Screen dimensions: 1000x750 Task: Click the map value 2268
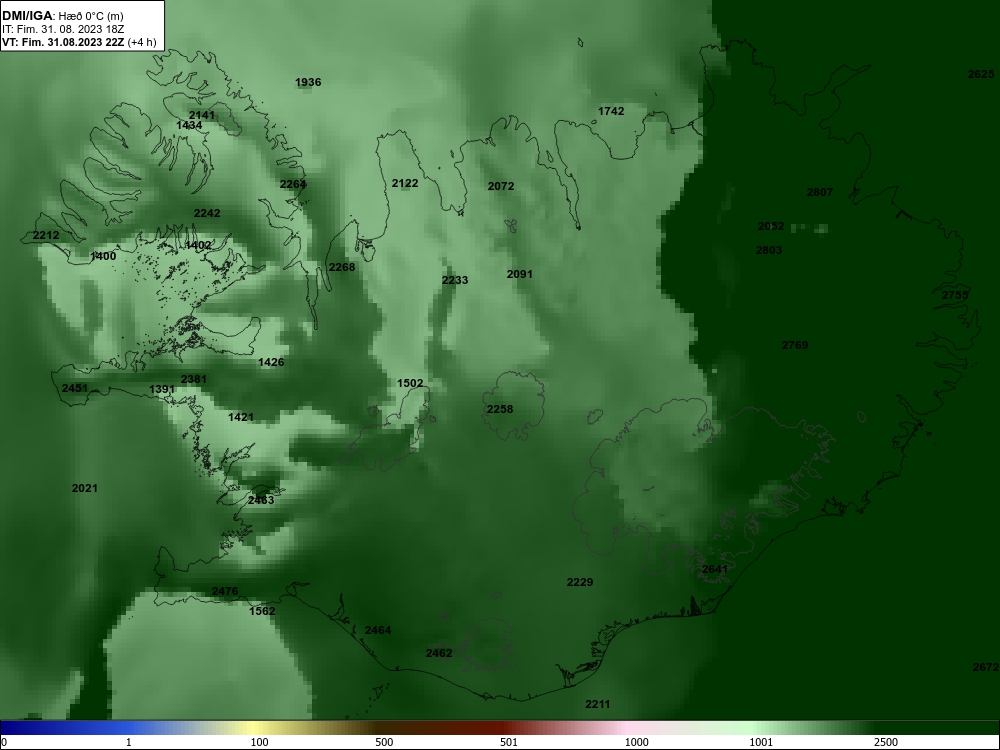[342, 267]
